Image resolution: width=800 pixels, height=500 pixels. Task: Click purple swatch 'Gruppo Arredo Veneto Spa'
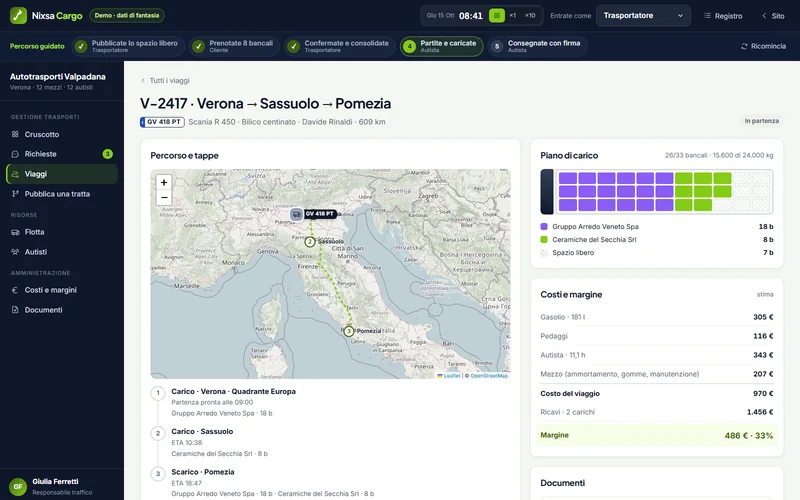pos(544,227)
